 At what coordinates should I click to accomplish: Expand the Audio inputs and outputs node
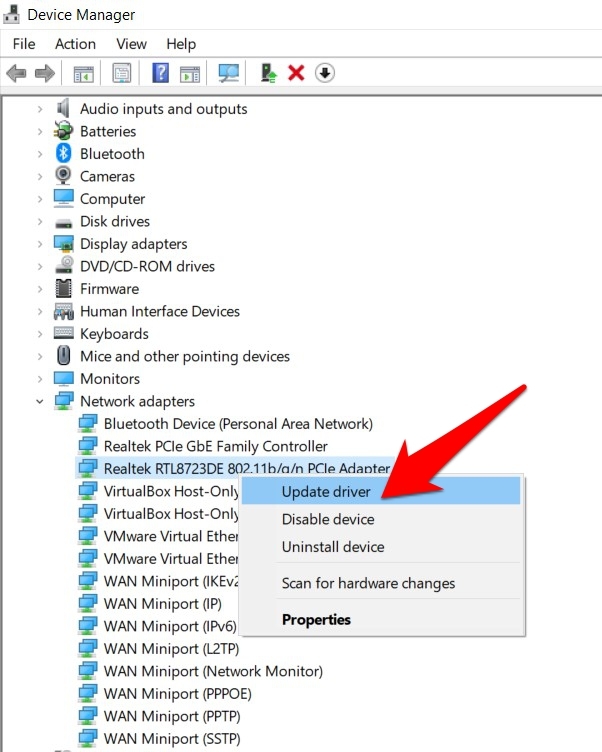tap(40, 109)
